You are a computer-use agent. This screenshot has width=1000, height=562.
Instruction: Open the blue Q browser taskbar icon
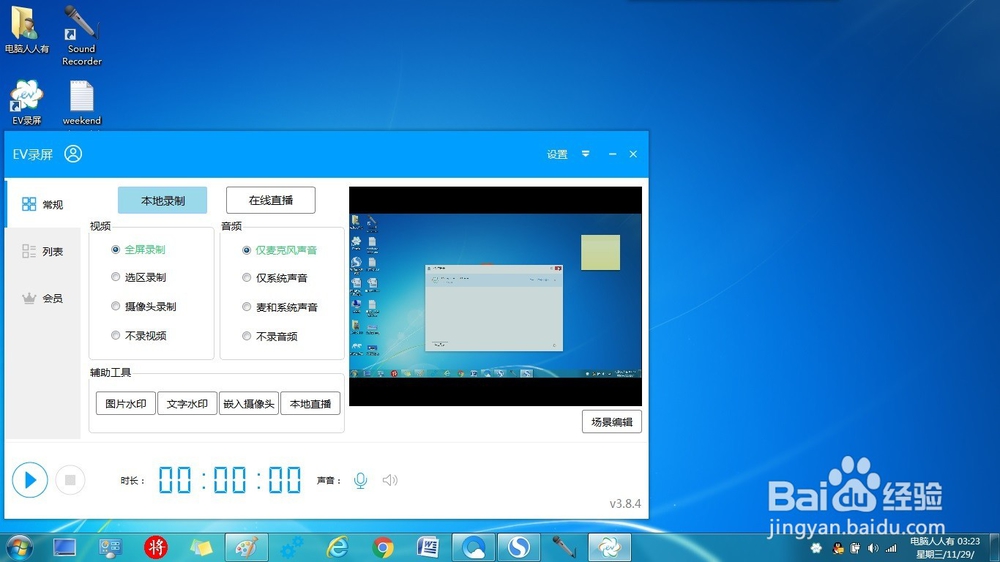pos(474,547)
